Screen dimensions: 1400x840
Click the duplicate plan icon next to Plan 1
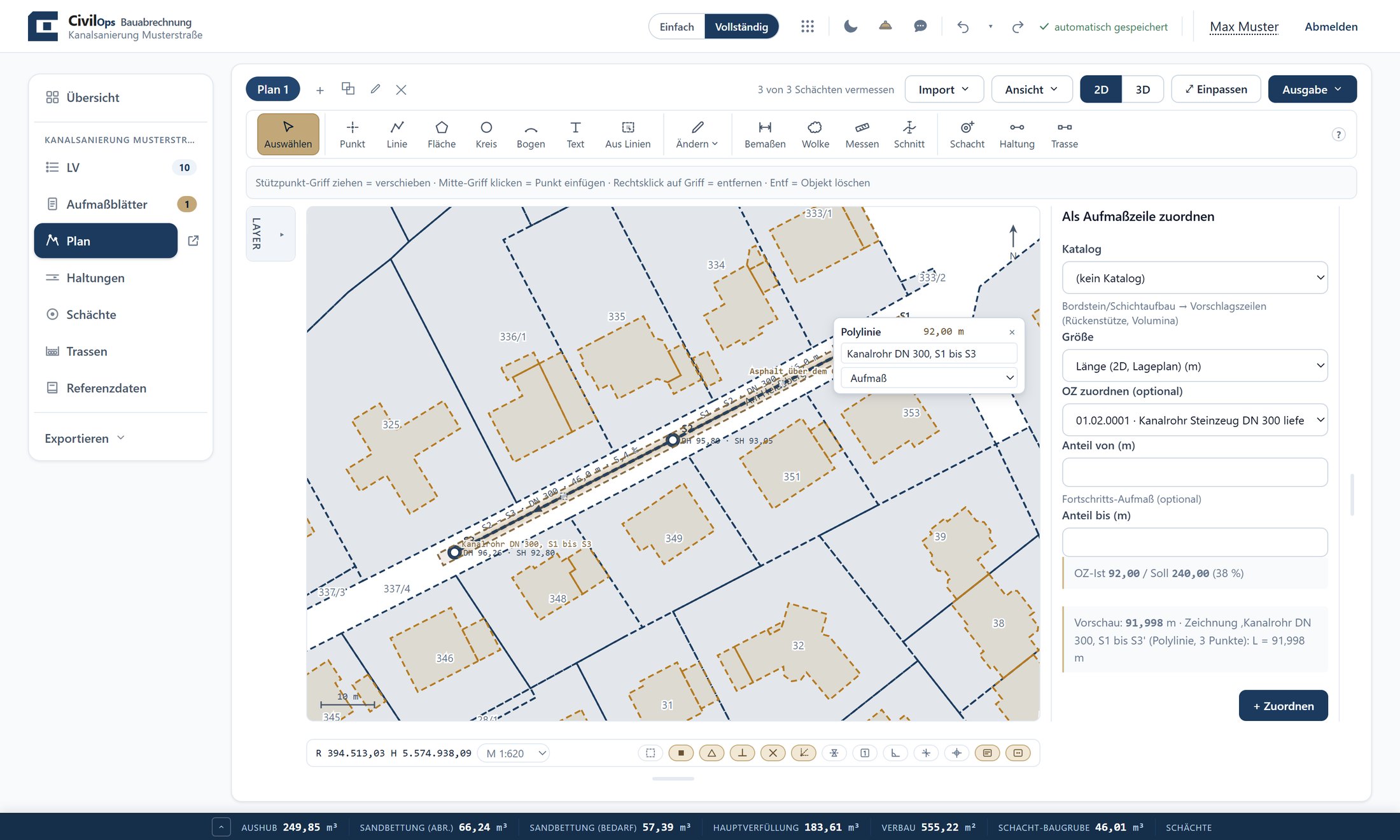[347, 88]
